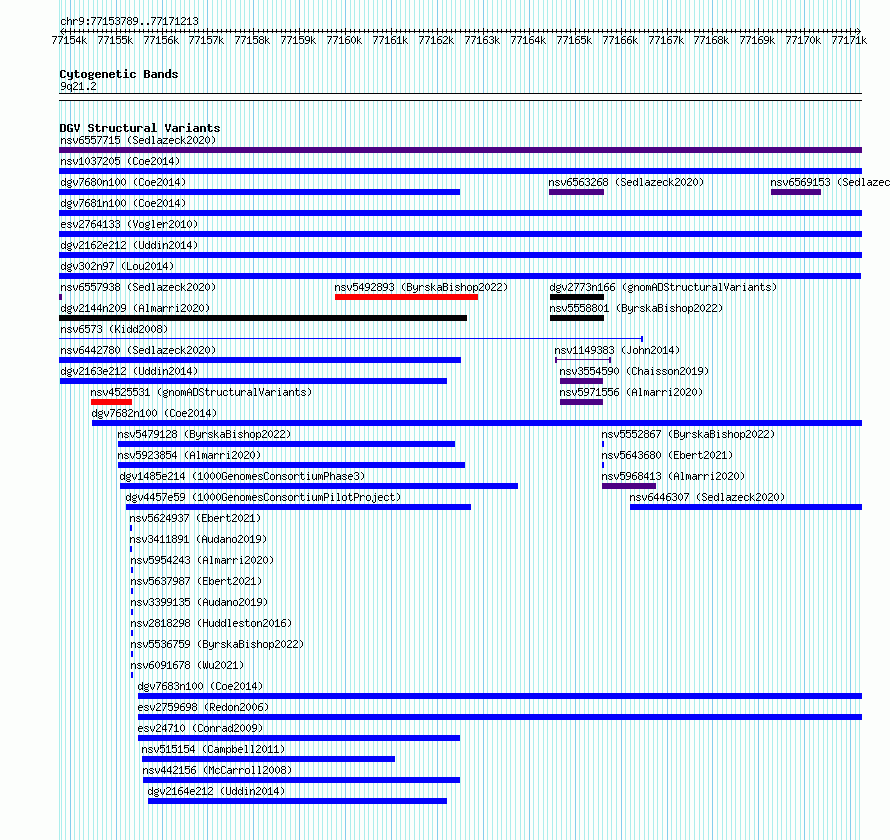Click chr9:77153789..77171213 region text

(x=129, y=22)
